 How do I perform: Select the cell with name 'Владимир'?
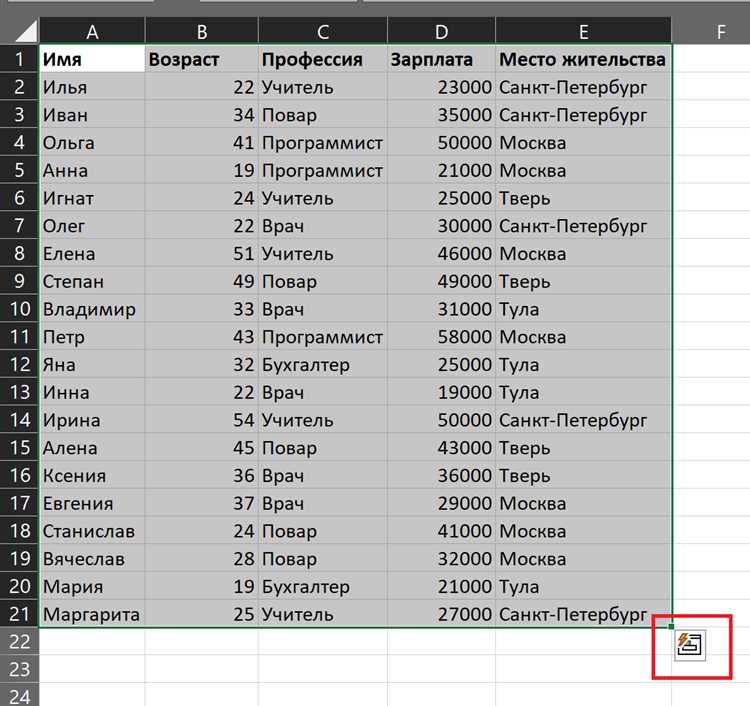pos(92,309)
